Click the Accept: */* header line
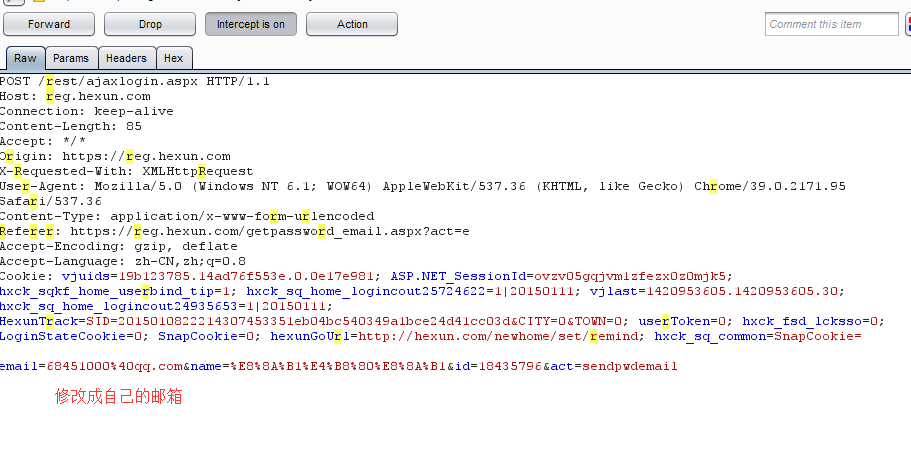The width and height of the screenshot is (911, 463). click(43, 142)
